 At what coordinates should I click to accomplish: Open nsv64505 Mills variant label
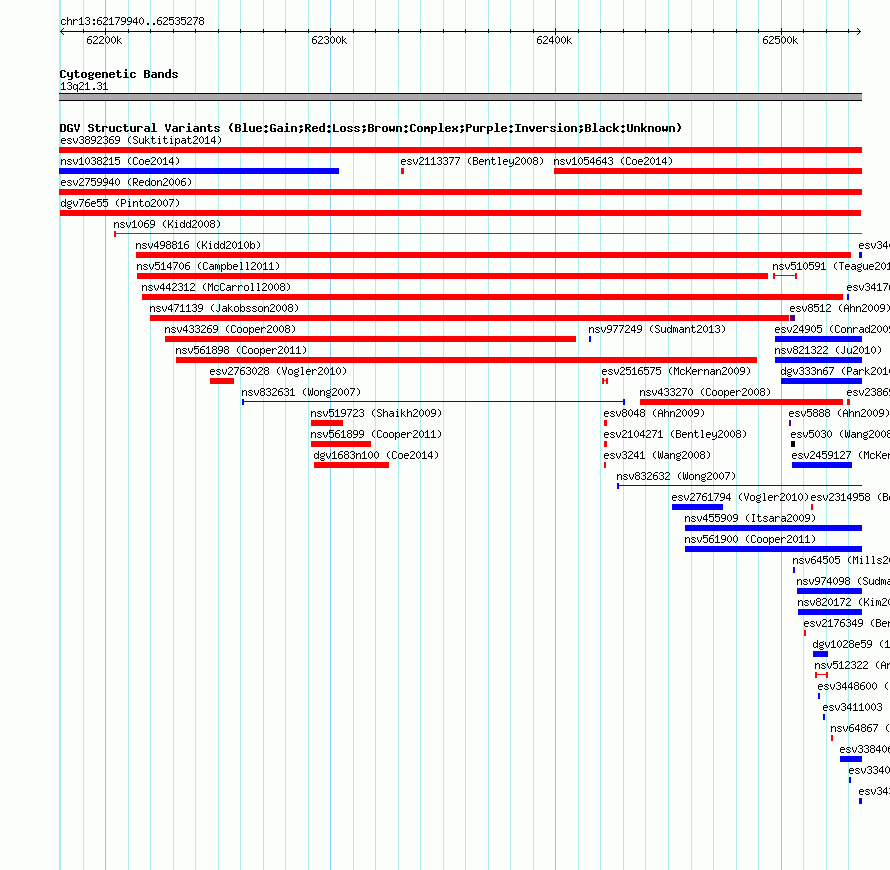tap(841, 560)
